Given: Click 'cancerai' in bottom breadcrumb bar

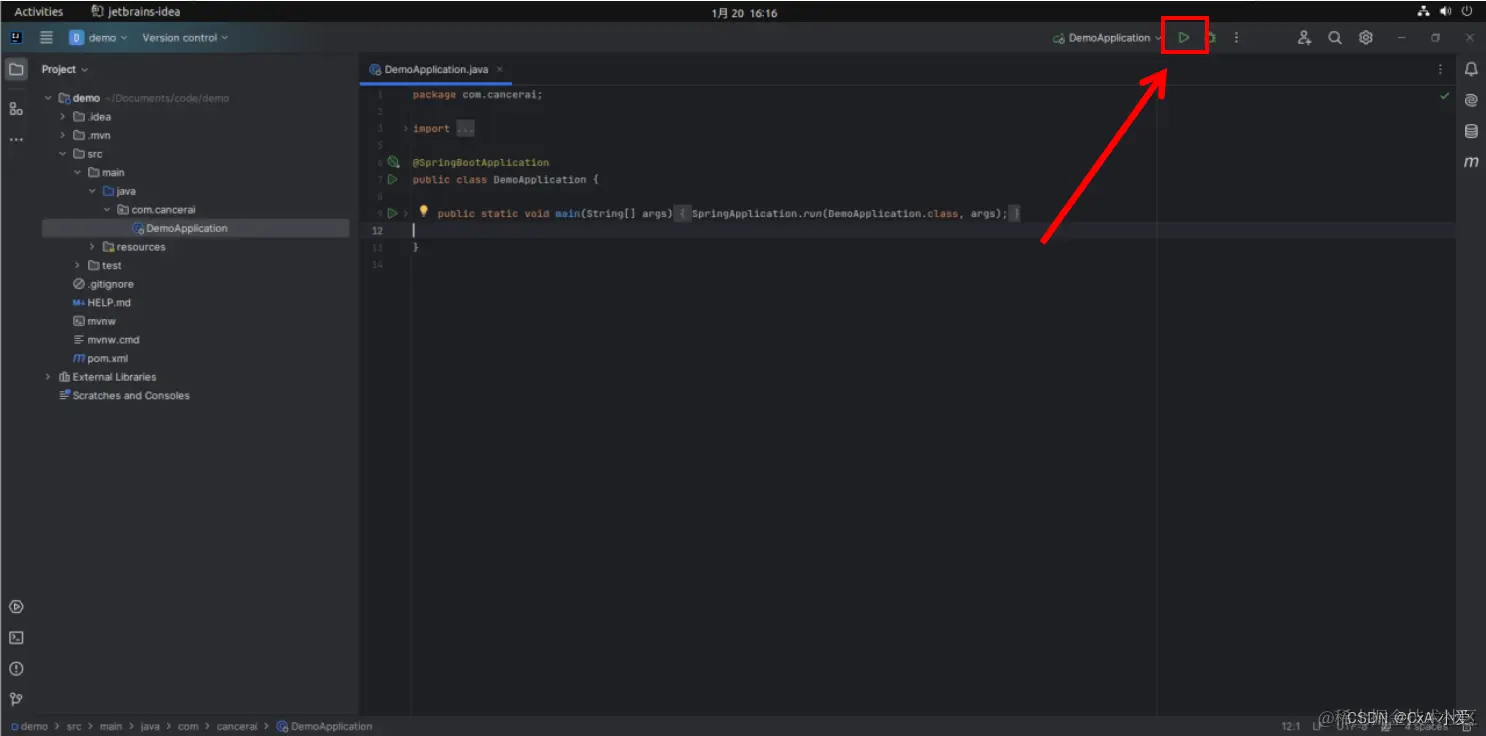Looking at the screenshot, I should (237, 726).
